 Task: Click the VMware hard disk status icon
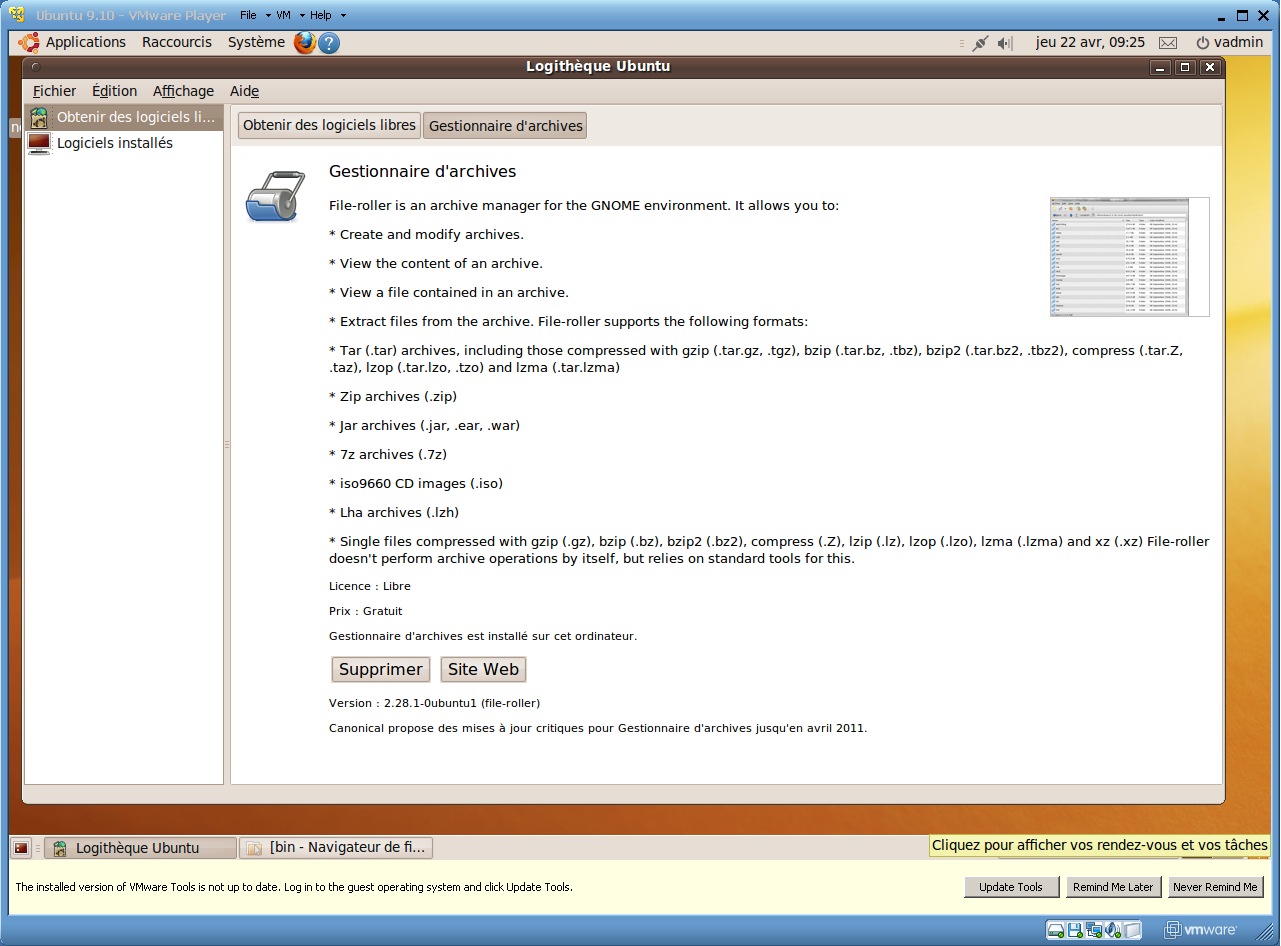[1056, 931]
